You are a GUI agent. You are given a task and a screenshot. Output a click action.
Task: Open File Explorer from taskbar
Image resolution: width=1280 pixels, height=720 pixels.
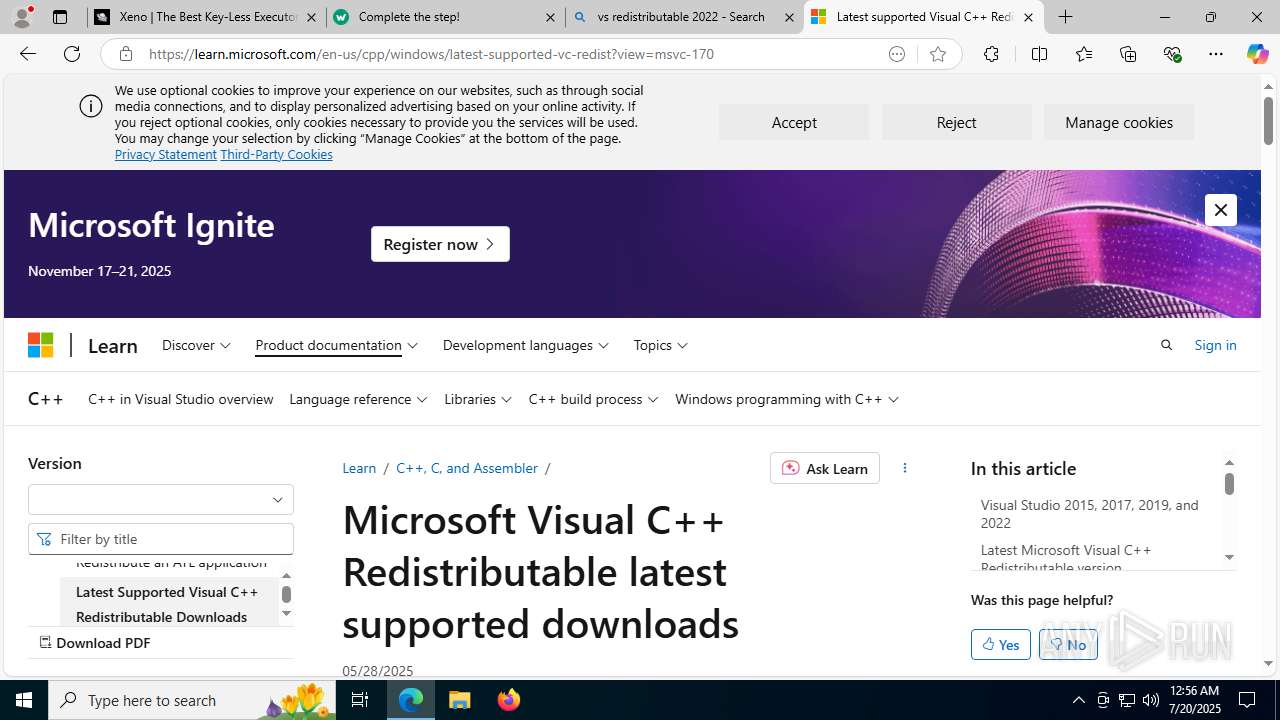pos(460,700)
